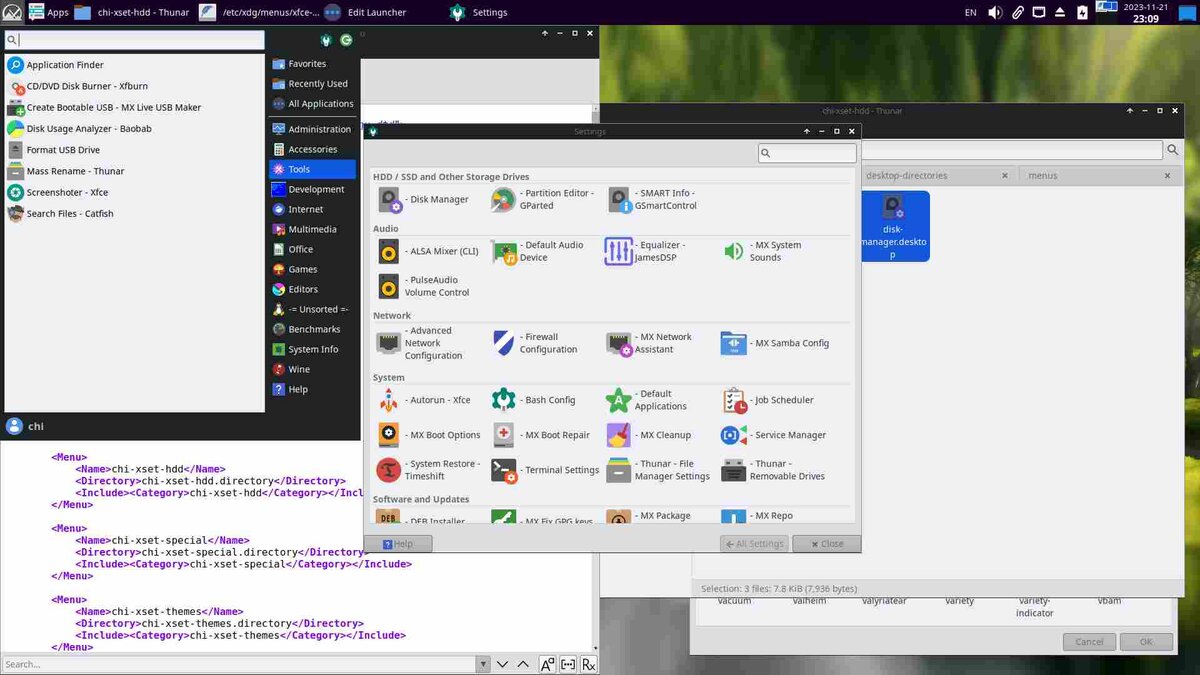
Task: Launch Partition Editor GParted
Action: pyautogui.click(x=543, y=199)
